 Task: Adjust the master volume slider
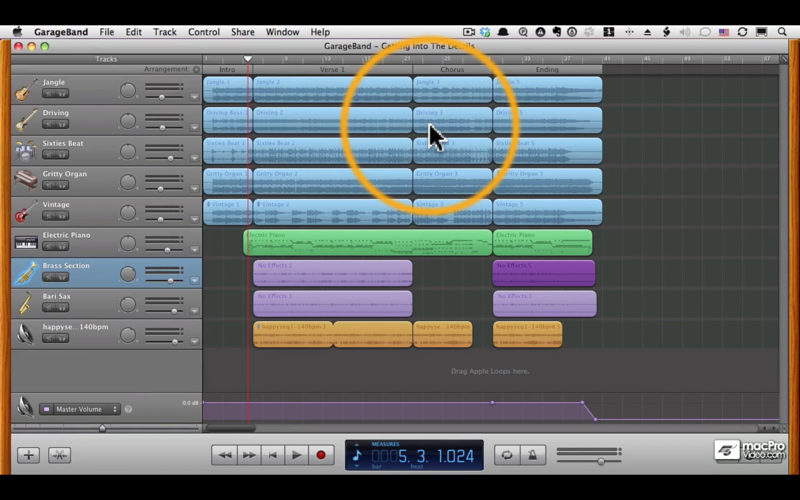point(601,461)
